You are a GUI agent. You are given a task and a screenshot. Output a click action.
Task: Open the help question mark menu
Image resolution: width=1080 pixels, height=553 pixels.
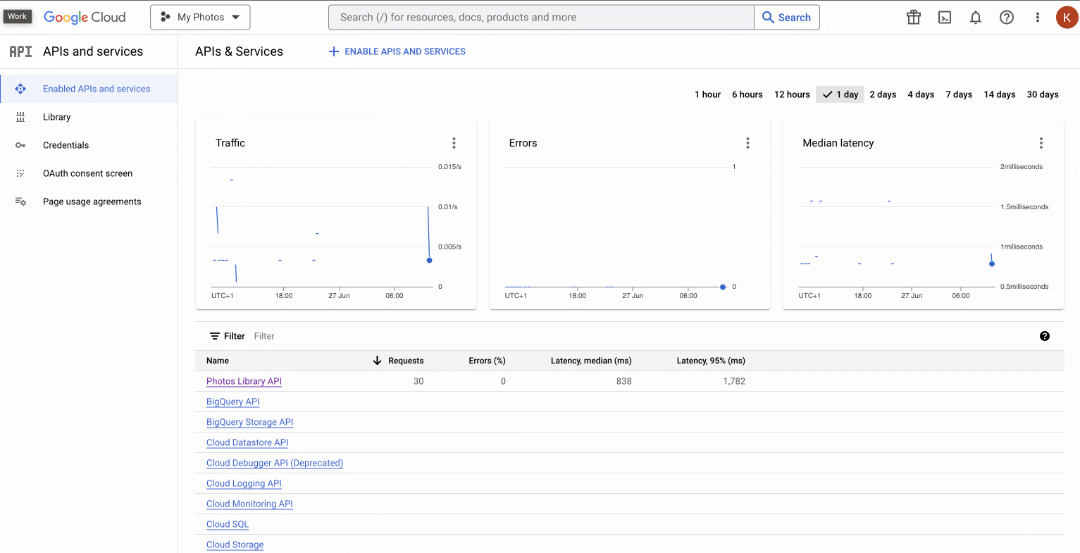point(1006,17)
